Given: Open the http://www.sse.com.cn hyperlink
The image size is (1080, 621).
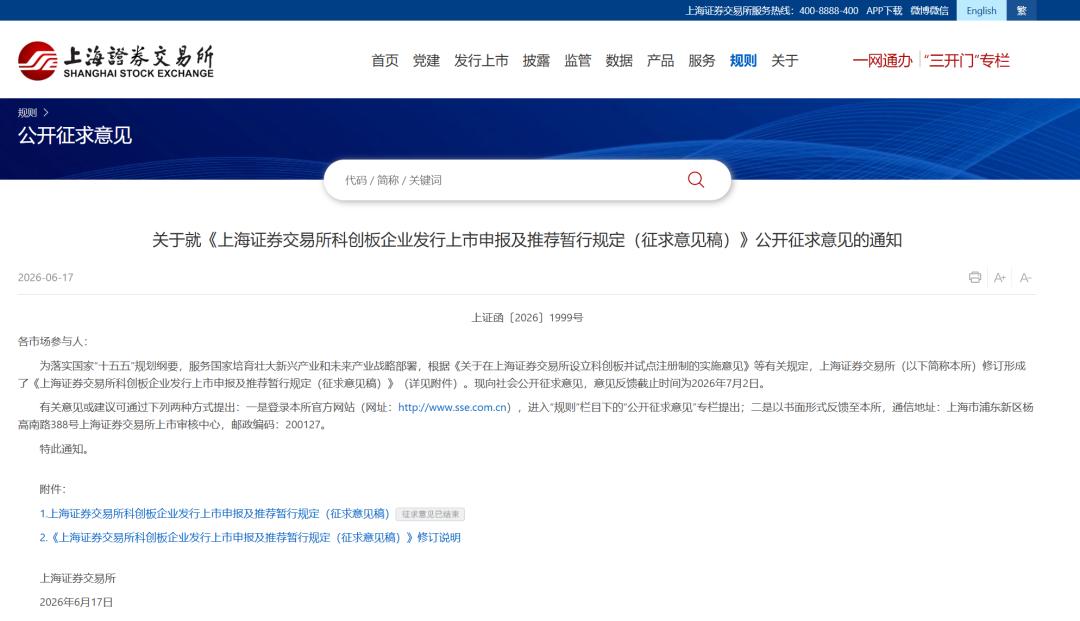Looking at the screenshot, I should (452, 407).
